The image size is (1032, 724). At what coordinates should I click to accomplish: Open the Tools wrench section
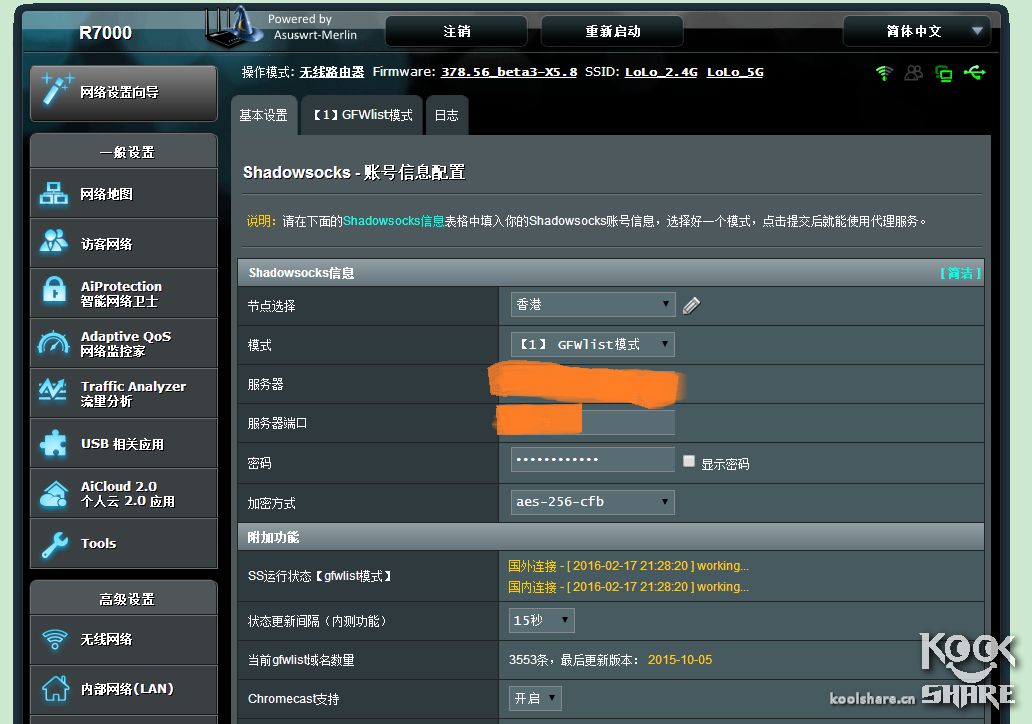(x=98, y=543)
